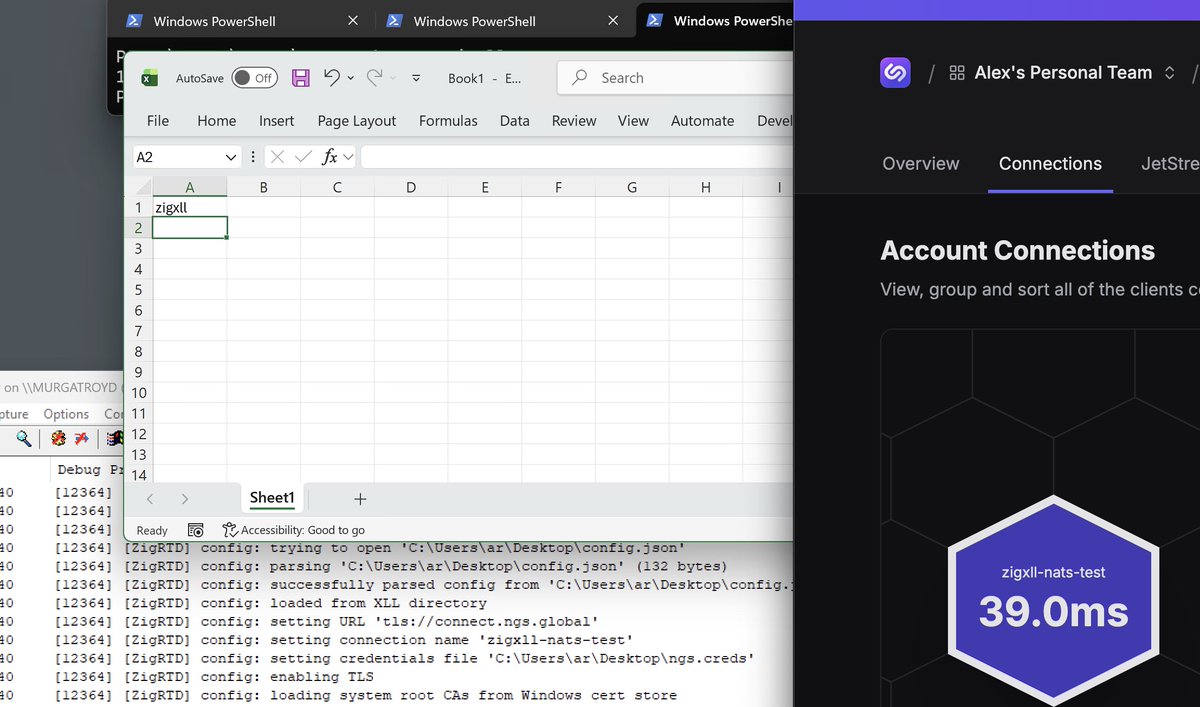This screenshot has width=1200, height=707.
Task: Click the red arrow toolbar icon in debug viewer
Action: click(x=81, y=438)
